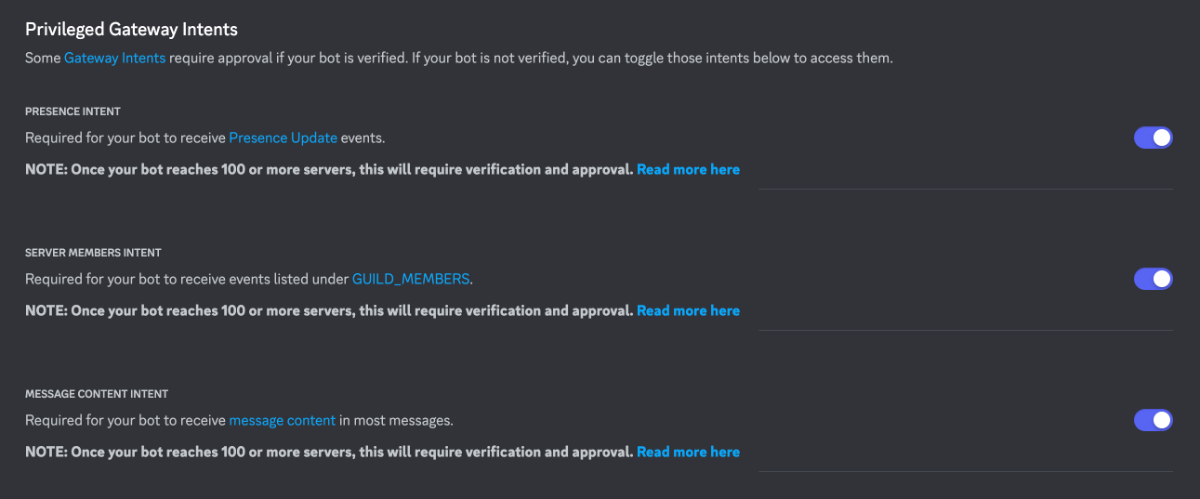Select the SERVER MEMBERS INTENT section label

(x=93, y=253)
